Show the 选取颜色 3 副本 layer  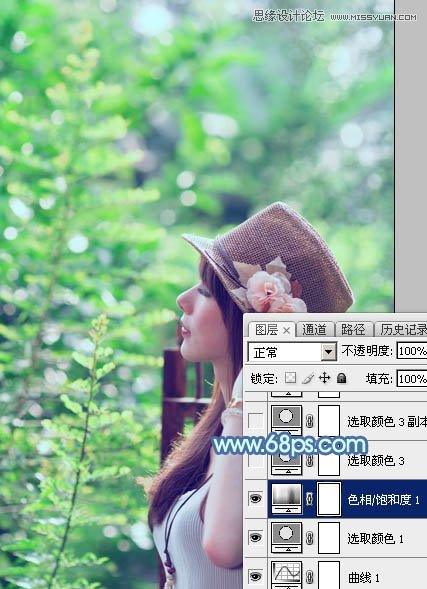(255, 421)
